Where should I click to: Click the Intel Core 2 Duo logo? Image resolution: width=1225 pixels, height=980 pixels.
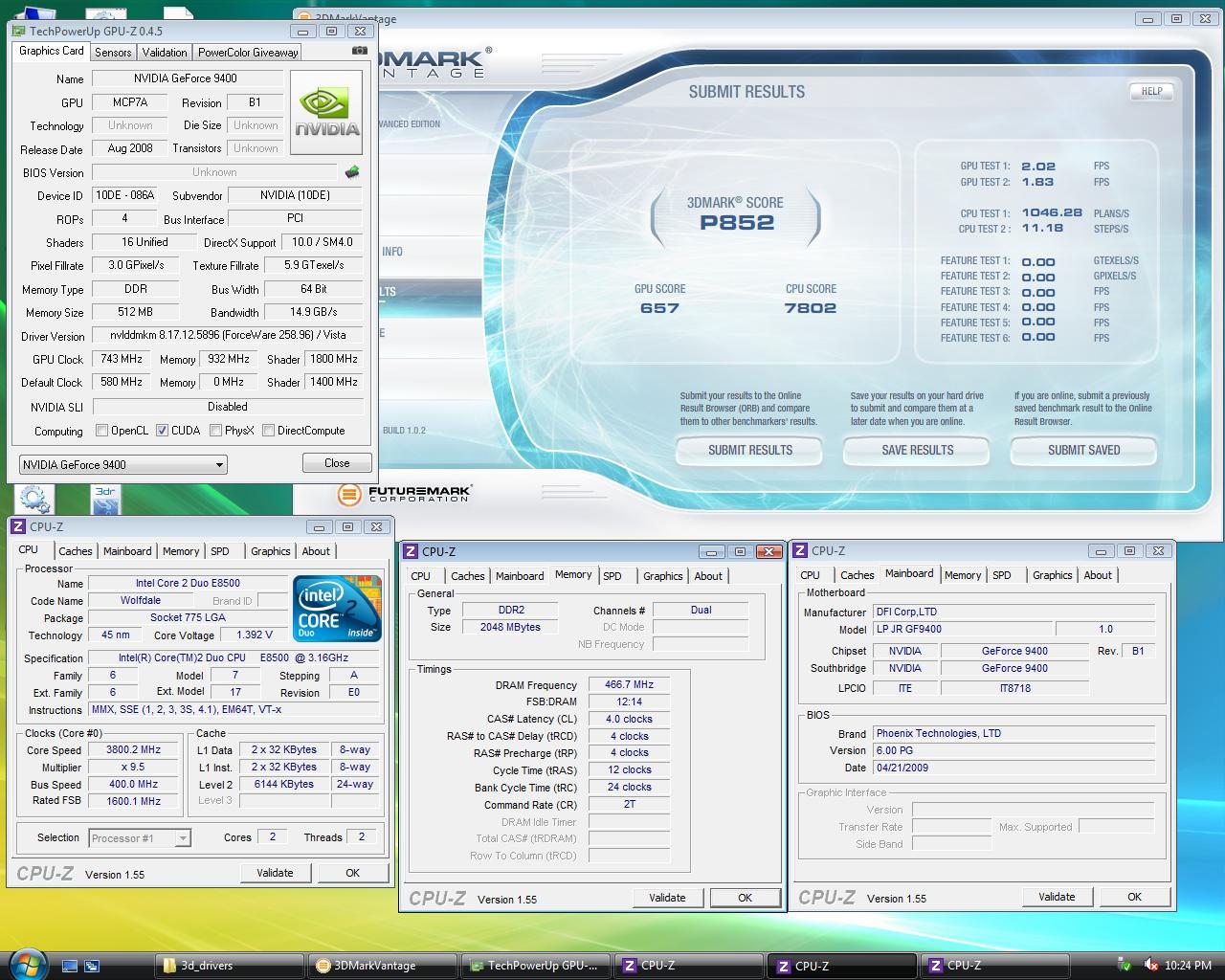[337, 609]
